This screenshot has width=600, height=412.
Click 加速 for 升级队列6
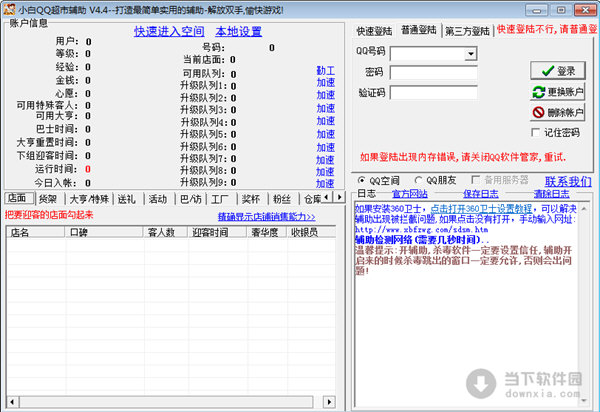click(x=326, y=147)
